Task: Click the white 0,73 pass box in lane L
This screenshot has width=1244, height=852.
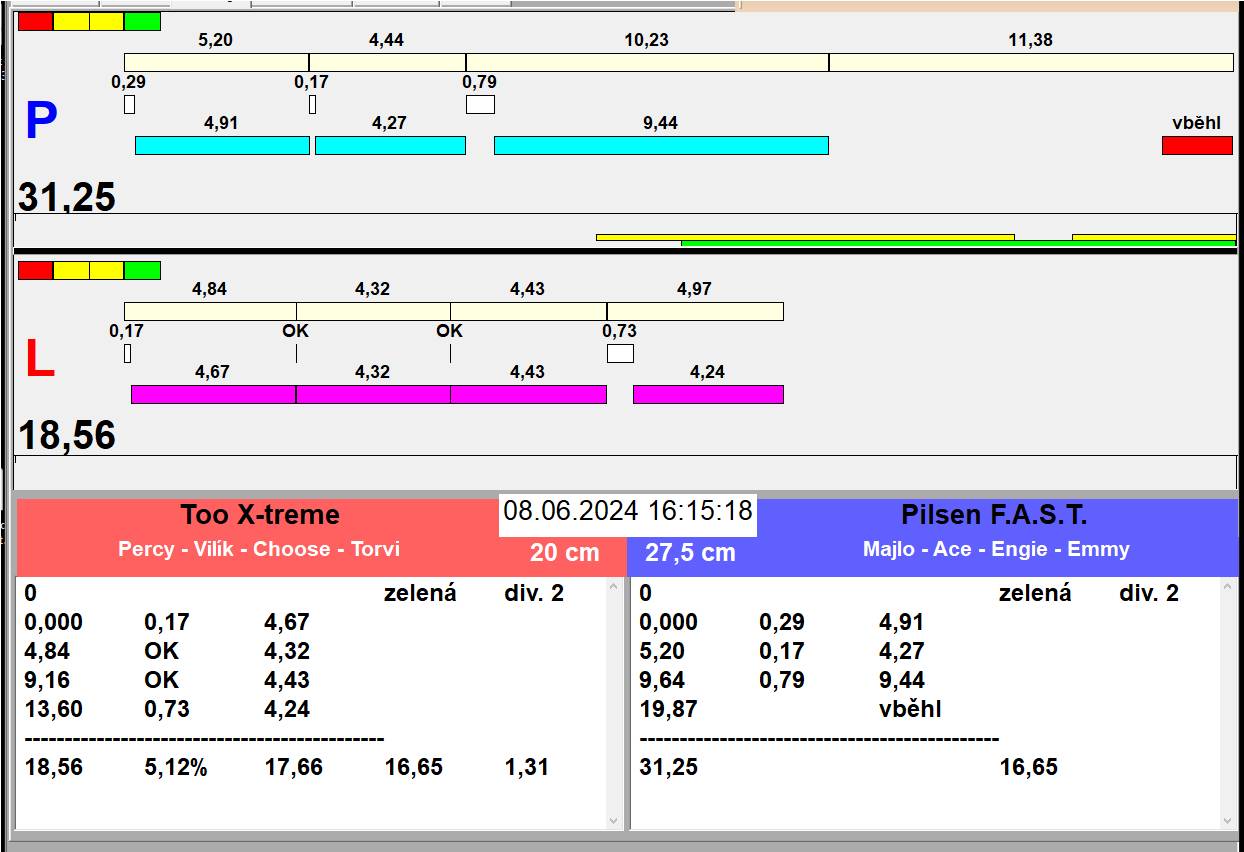Action: coord(620,353)
